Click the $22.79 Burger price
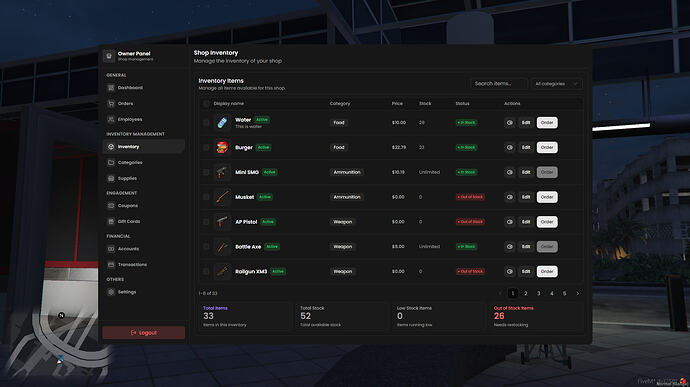The image size is (690, 387). (x=399, y=147)
